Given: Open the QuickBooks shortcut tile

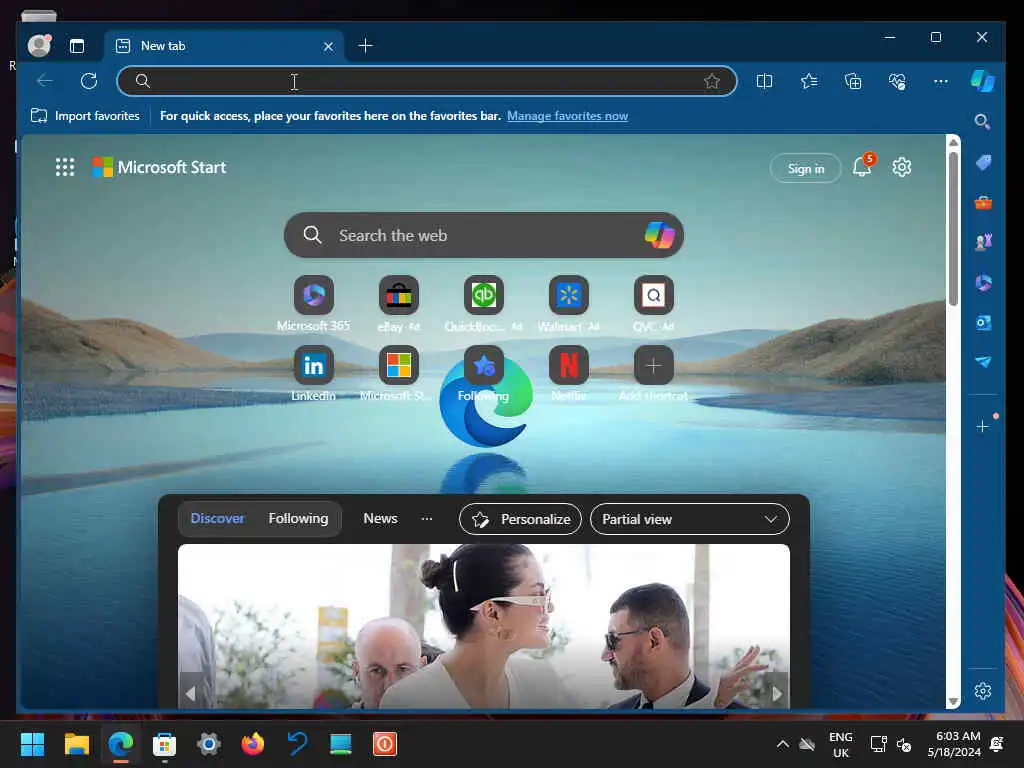Looking at the screenshot, I should pyautogui.click(x=483, y=295).
